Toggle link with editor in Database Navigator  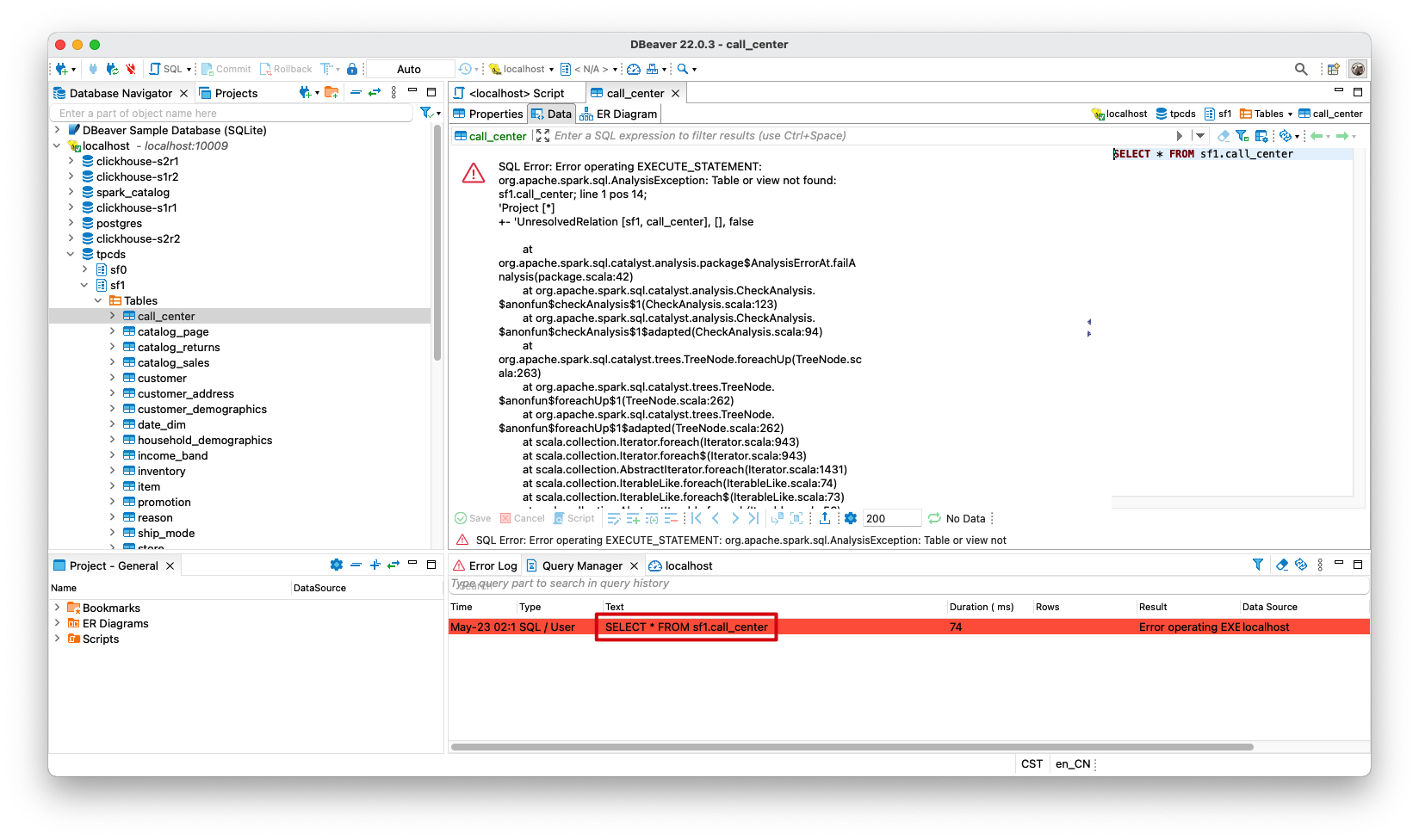pyautogui.click(x=374, y=92)
